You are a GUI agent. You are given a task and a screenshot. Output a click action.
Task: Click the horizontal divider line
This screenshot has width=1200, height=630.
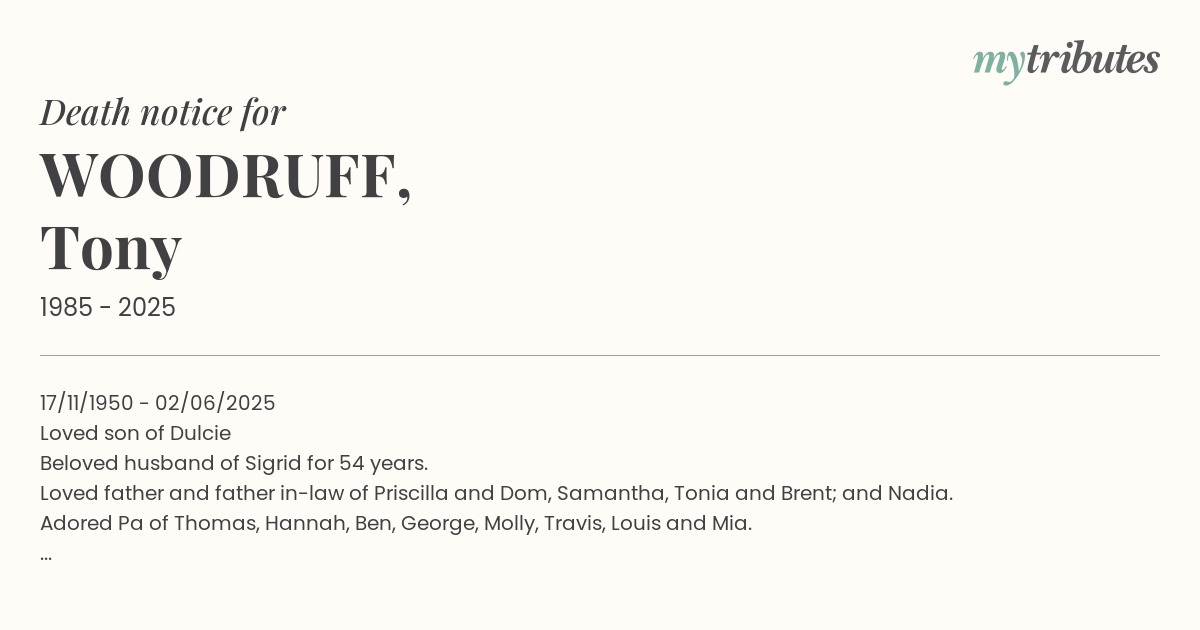[x=600, y=355]
